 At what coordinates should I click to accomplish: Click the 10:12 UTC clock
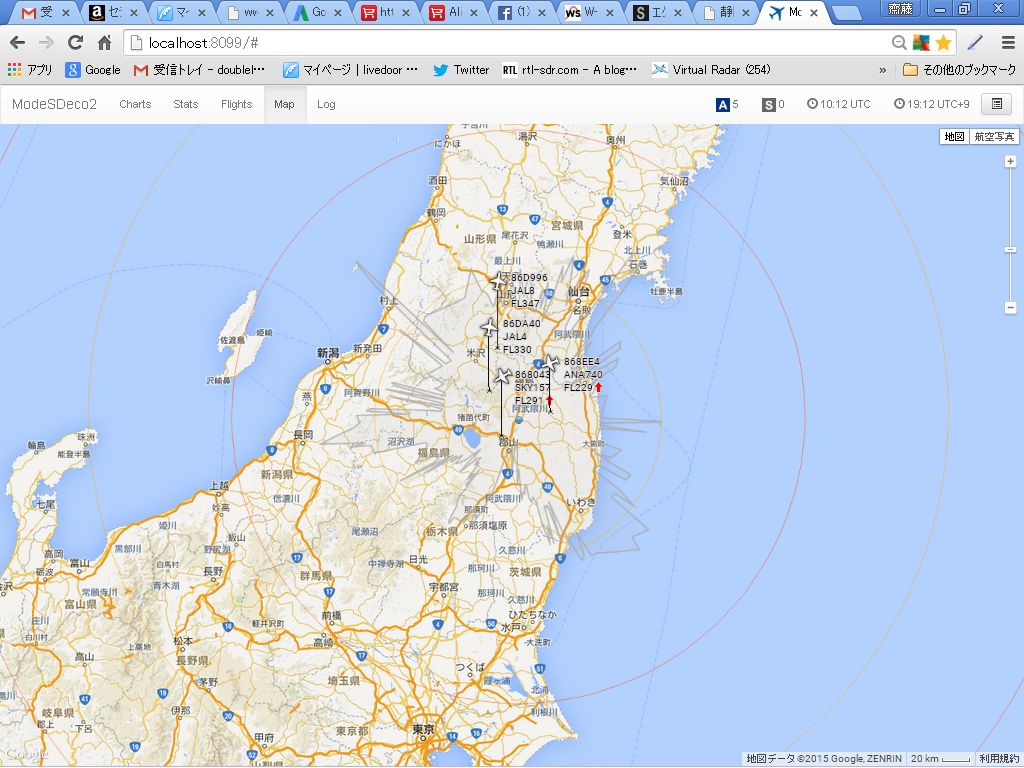click(839, 104)
